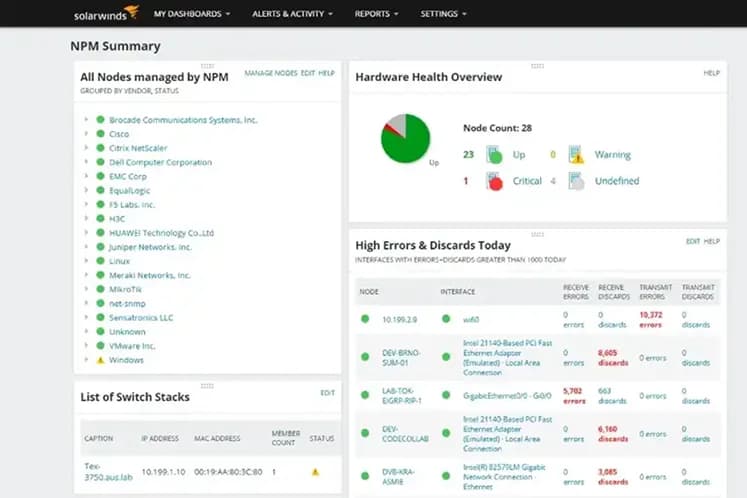This screenshot has height=498, width=747.
Task: Expand the Cisco vendor group
Action: [x=86, y=134]
